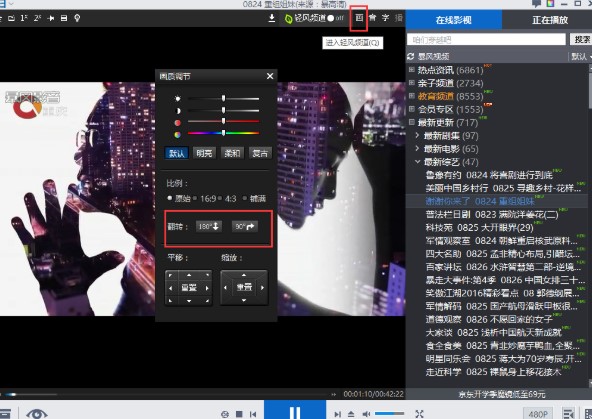Select the 16:9 aspect ratio option
Viewport: 592px width, 419px height.
208,199
